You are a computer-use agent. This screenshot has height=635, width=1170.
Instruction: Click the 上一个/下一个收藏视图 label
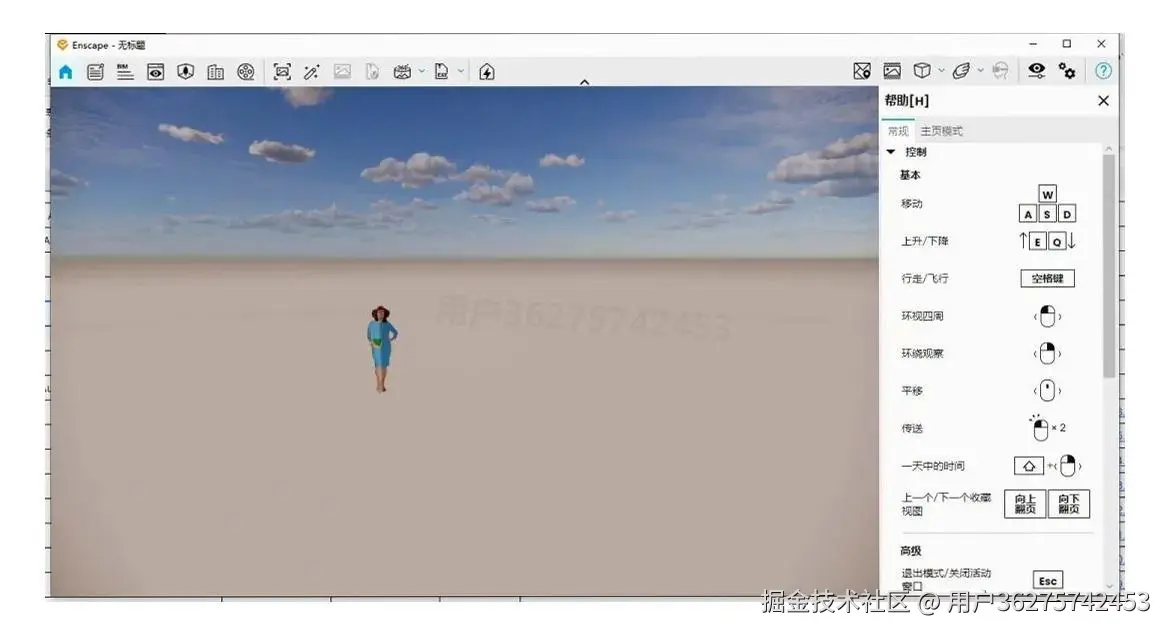pos(945,504)
